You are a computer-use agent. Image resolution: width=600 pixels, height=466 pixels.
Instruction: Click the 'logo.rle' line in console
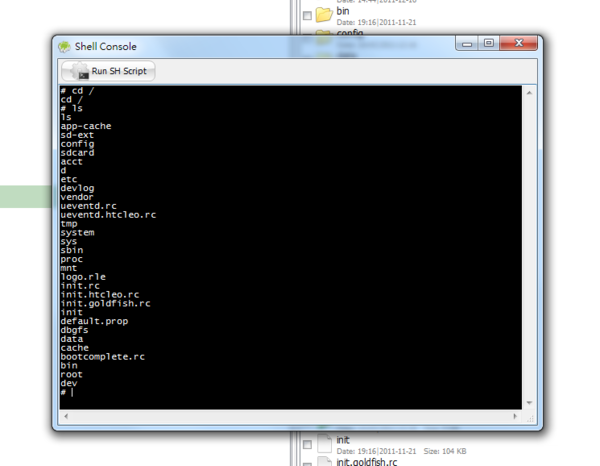click(x=83, y=277)
